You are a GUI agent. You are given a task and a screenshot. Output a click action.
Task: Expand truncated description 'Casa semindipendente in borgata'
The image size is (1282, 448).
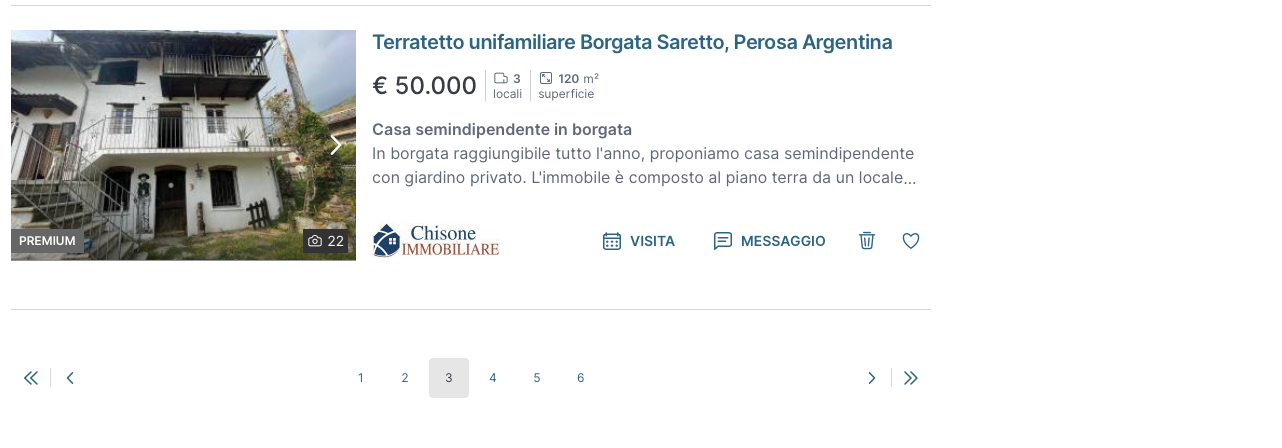click(x=644, y=154)
